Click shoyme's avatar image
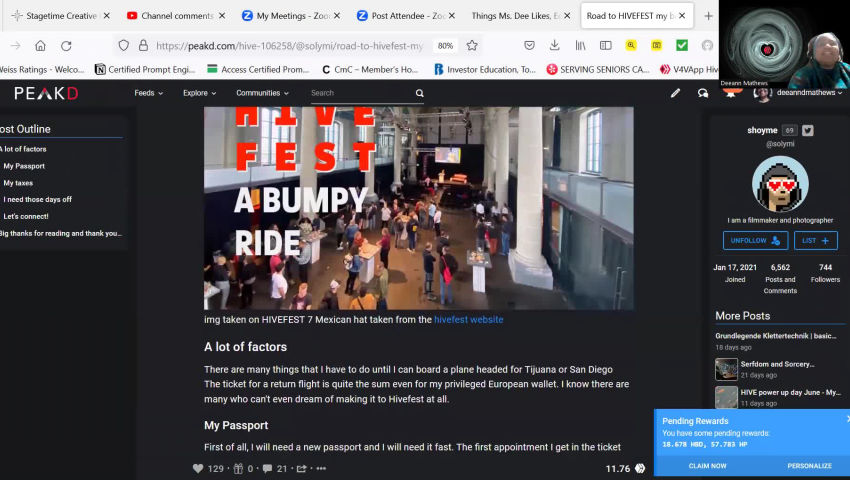Image resolution: width=850 pixels, height=480 pixels. (780, 184)
